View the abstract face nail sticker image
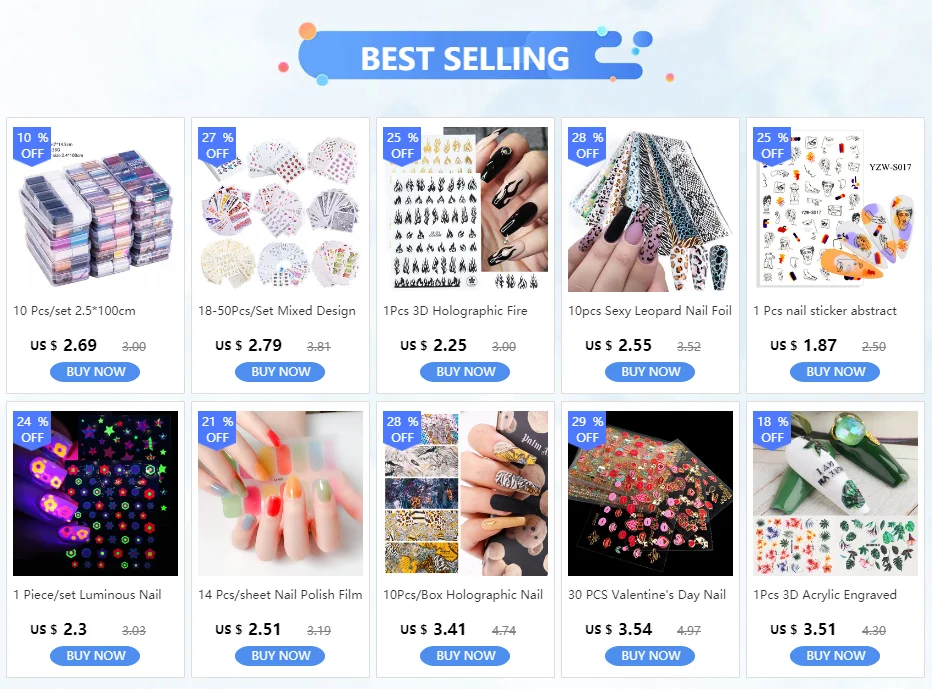This screenshot has height=689, width=932. (x=835, y=209)
